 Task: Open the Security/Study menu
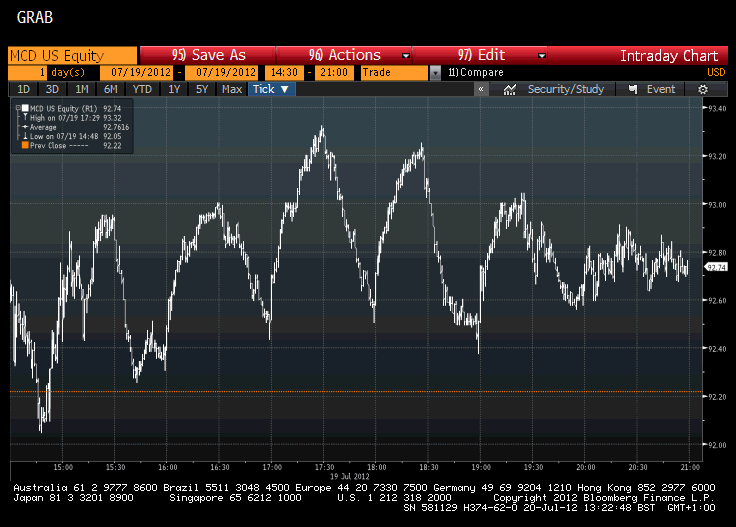554,89
